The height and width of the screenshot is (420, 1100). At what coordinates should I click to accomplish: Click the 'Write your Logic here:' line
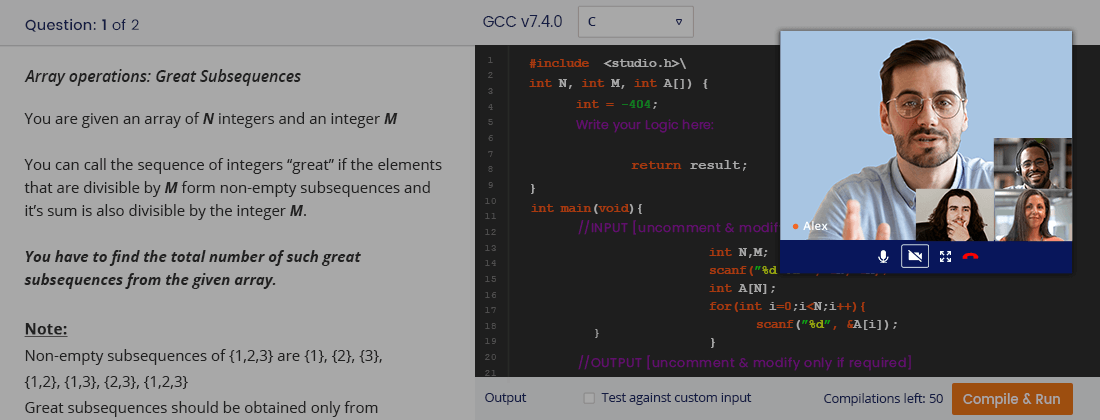[644, 125]
